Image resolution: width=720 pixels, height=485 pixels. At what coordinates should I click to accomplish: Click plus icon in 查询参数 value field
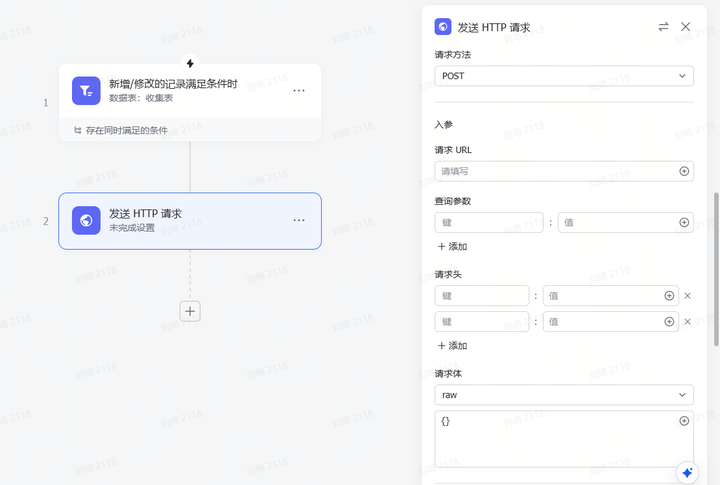pos(684,222)
